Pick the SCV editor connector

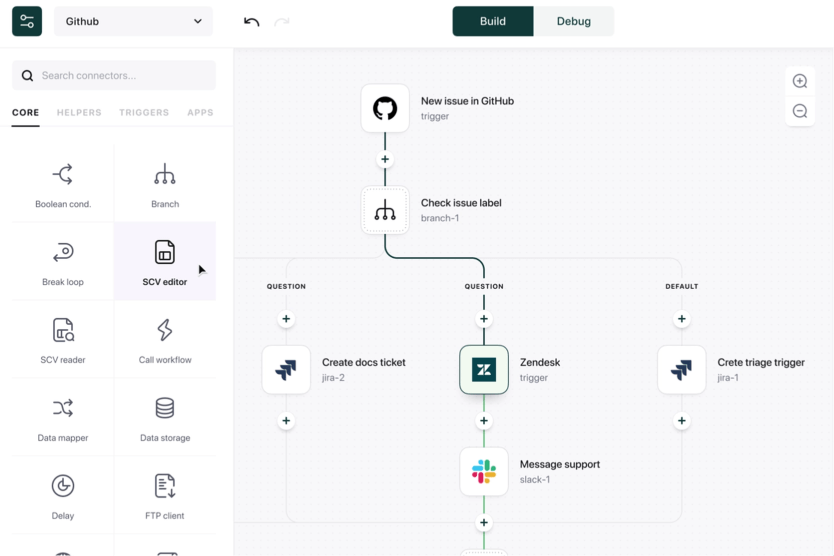click(165, 261)
